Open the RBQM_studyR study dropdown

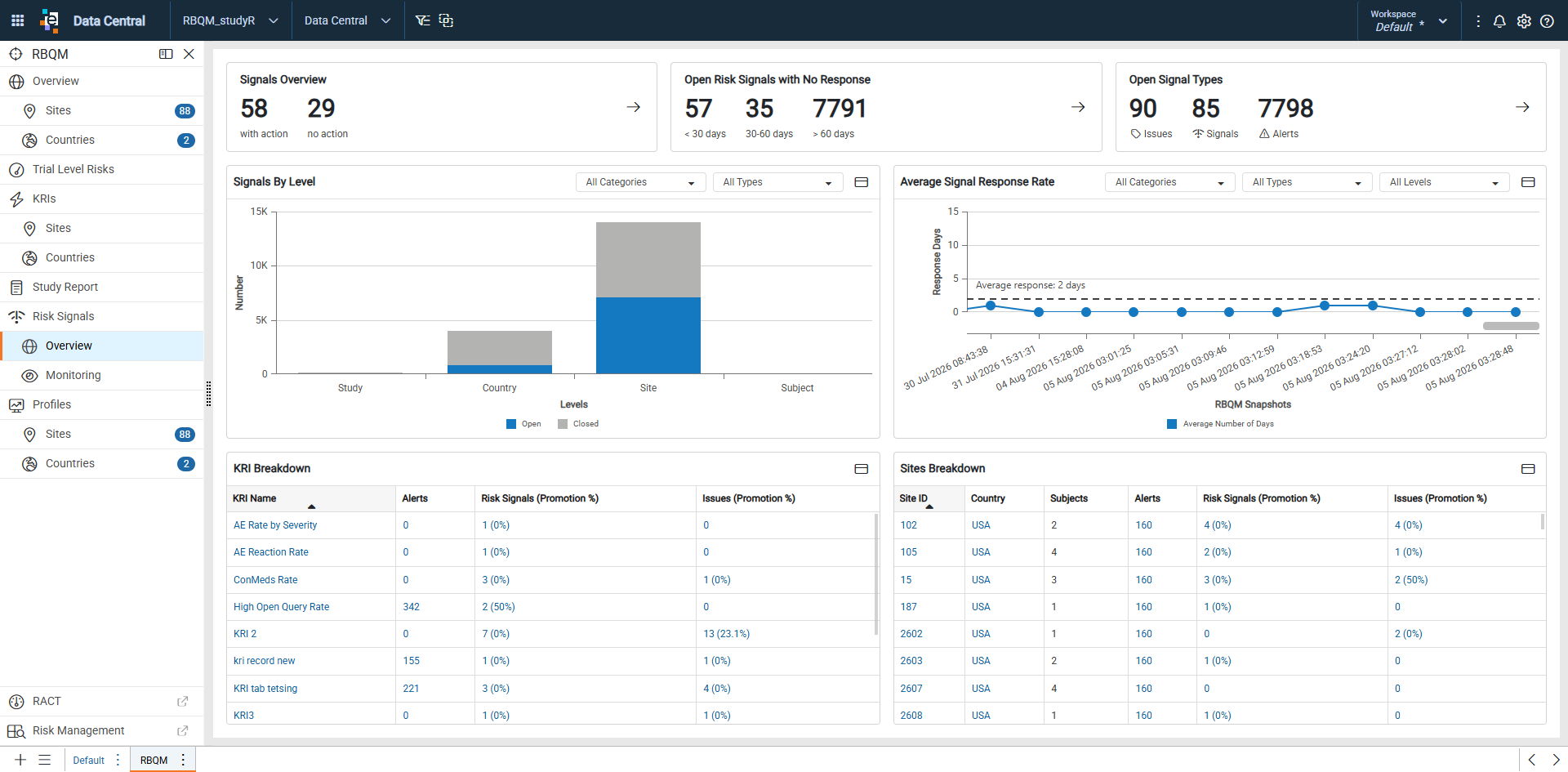click(229, 20)
